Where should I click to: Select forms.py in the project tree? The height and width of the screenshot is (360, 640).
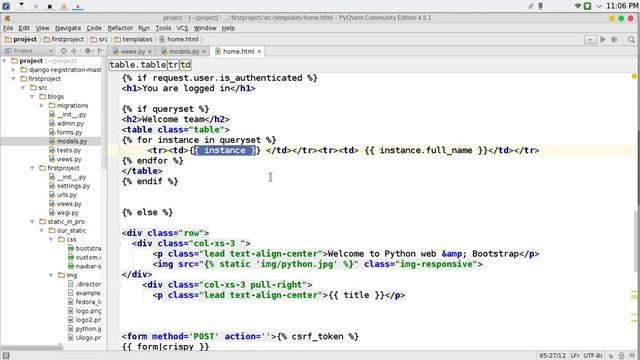tap(65, 132)
